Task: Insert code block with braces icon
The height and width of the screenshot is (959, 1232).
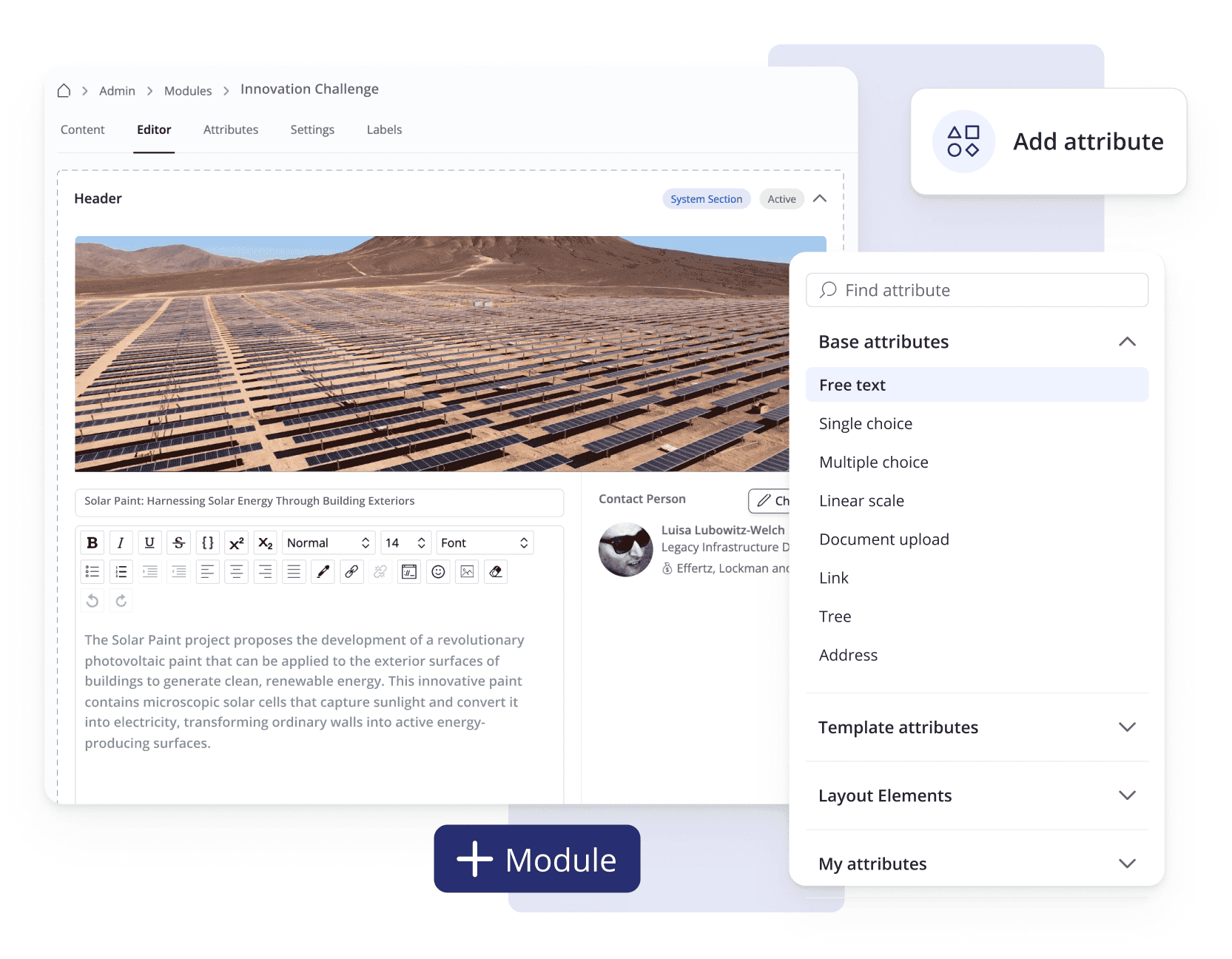Action: (x=208, y=543)
